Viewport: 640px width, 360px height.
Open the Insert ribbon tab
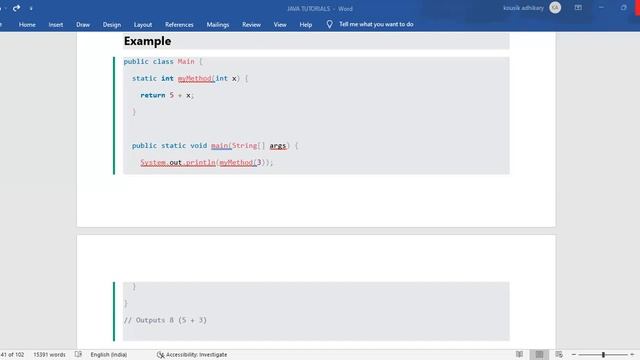tap(56, 24)
